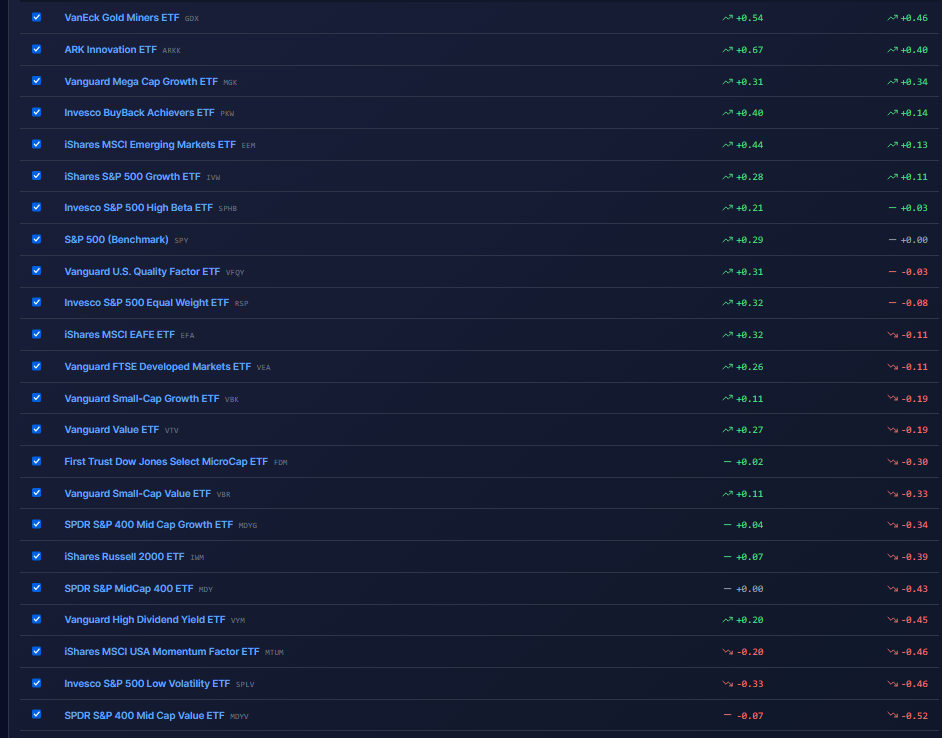The height and width of the screenshot is (738, 942).
Task: Click downtrend arrow icon beside -0.45 High Dividend Yield
Action: (892, 620)
